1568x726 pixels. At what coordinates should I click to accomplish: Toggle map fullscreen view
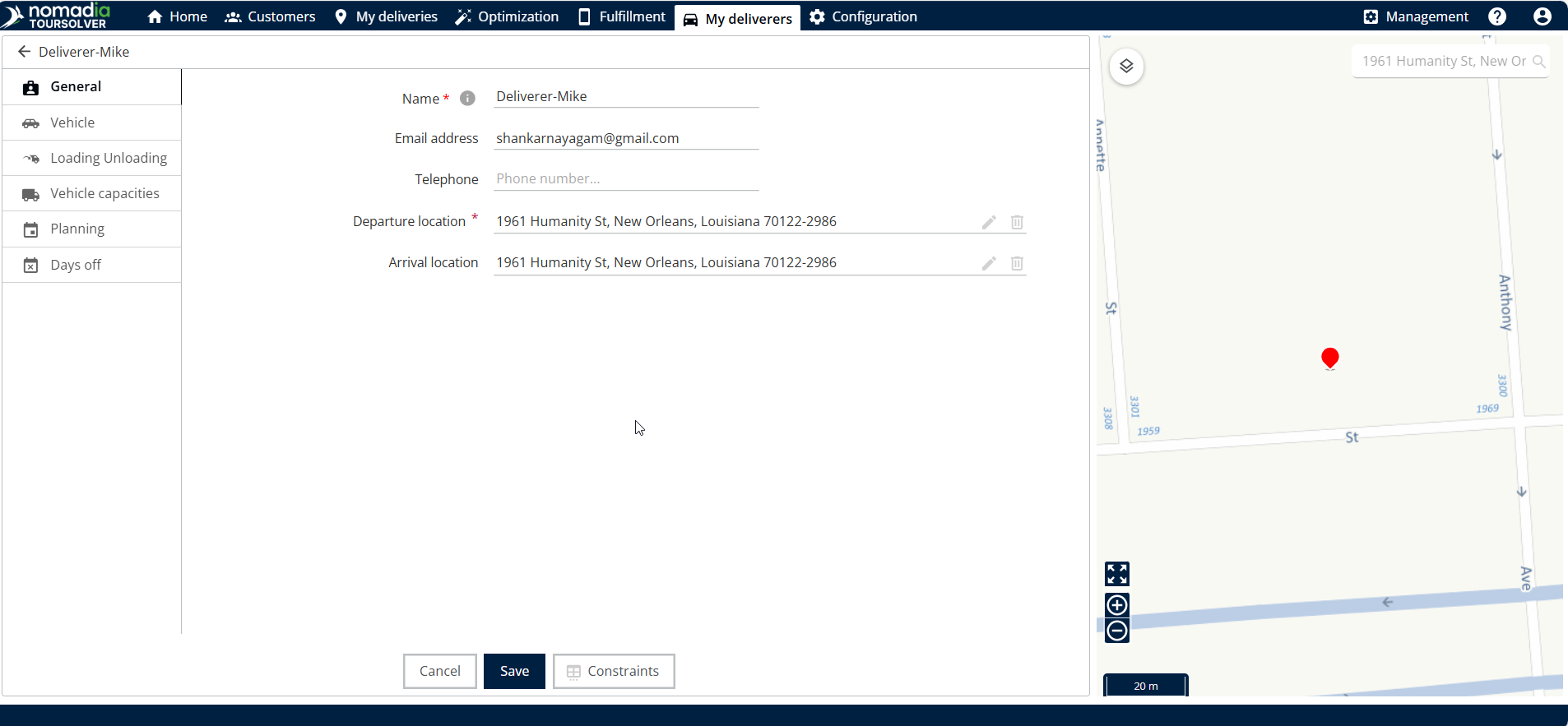click(x=1116, y=573)
